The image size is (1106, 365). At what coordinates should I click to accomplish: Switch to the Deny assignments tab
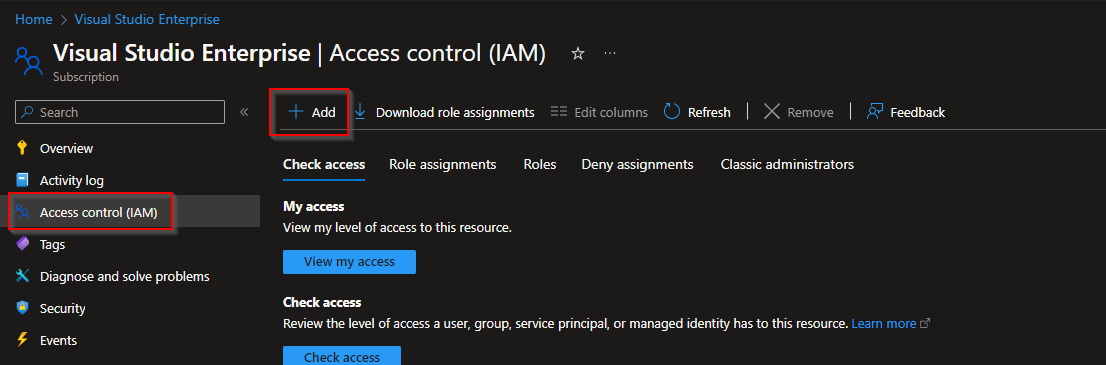point(638,164)
